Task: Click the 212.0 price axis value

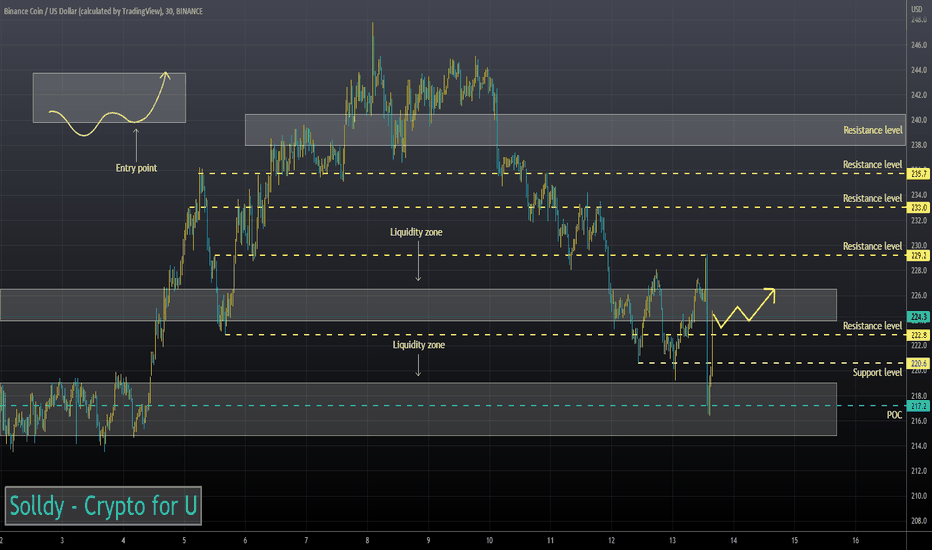Action: tap(918, 471)
